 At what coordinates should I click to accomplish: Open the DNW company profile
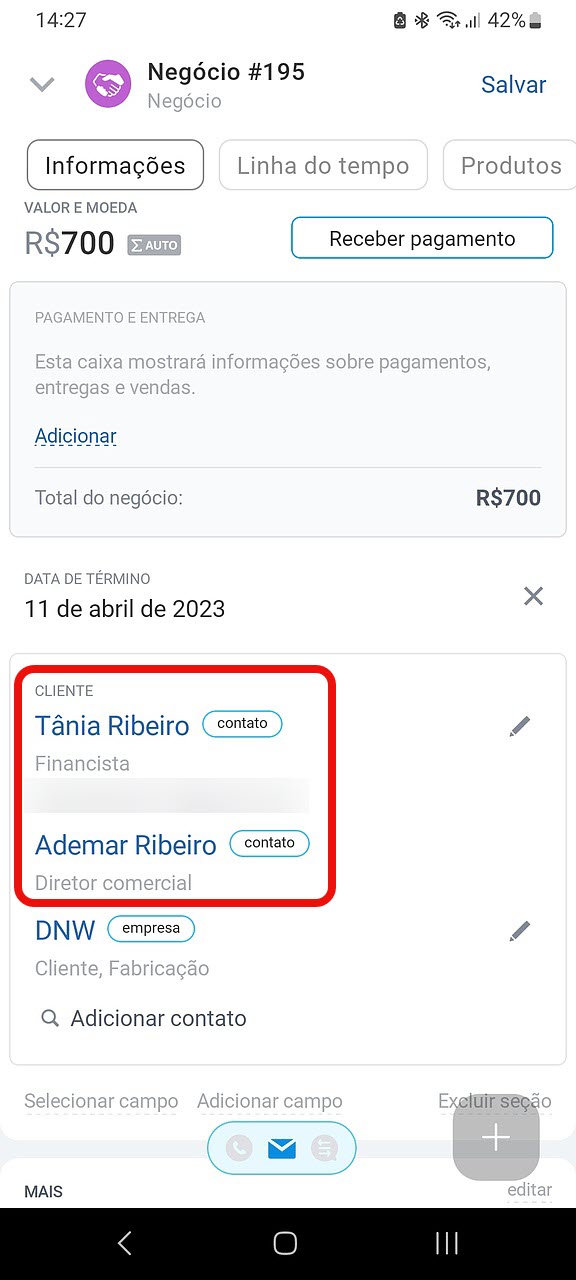(x=65, y=930)
